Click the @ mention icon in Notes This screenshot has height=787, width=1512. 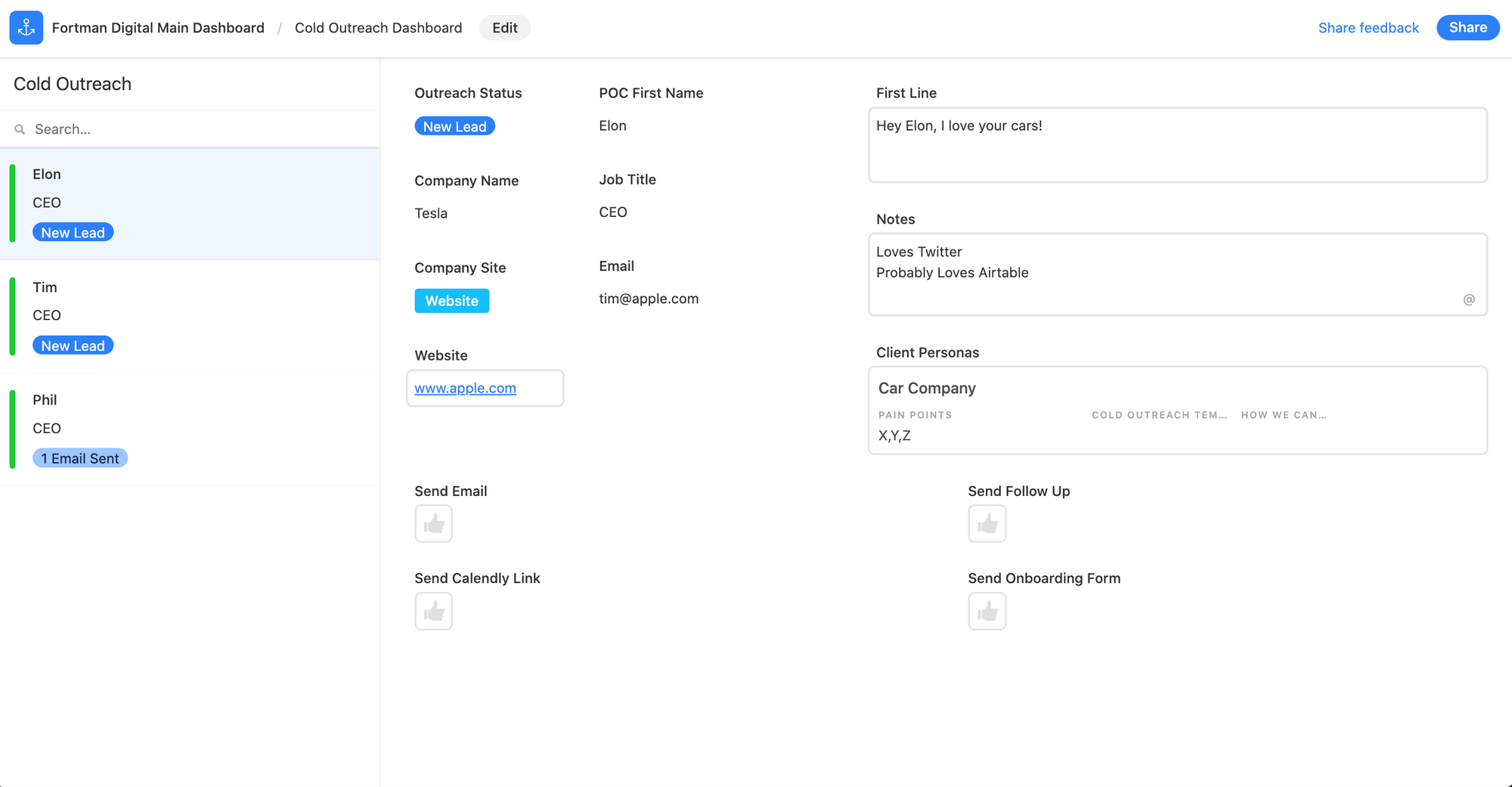[1469, 299]
